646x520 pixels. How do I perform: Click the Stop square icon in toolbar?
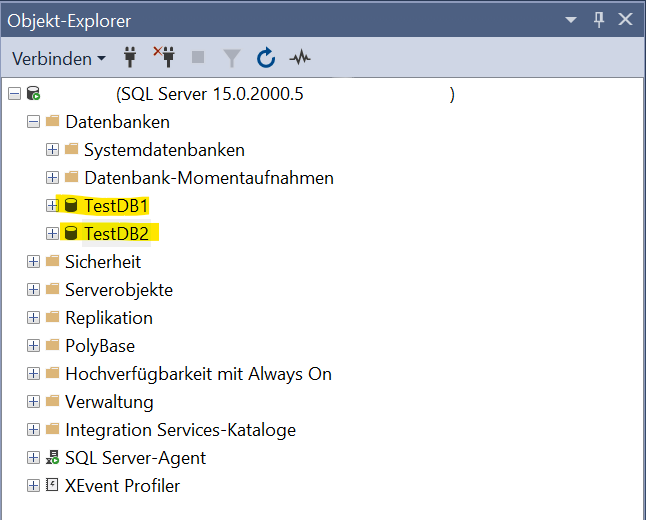198,58
